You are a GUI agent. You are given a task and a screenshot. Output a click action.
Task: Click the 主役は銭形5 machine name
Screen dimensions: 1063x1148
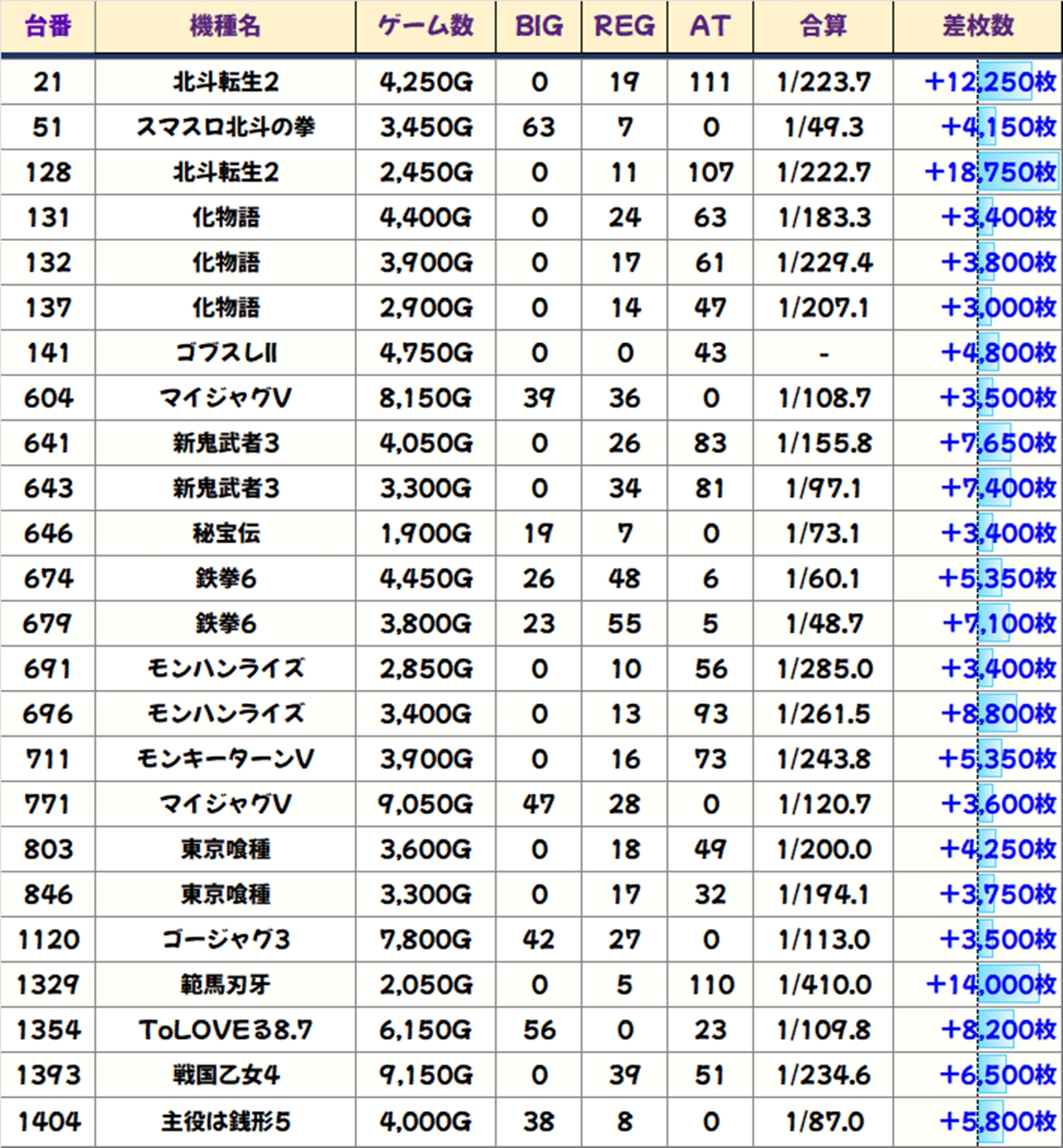(225, 1122)
